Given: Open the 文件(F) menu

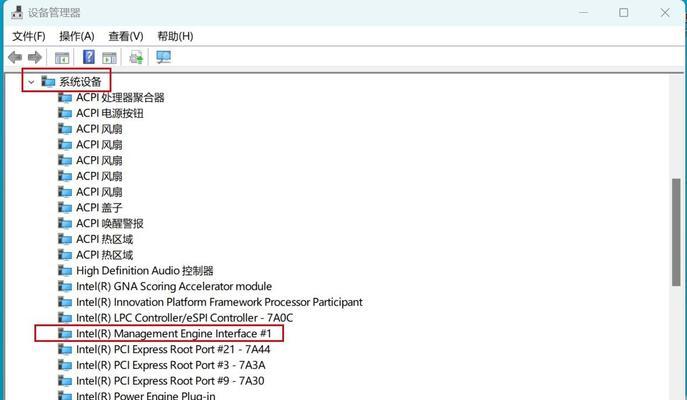Looking at the screenshot, I should (x=29, y=36).
